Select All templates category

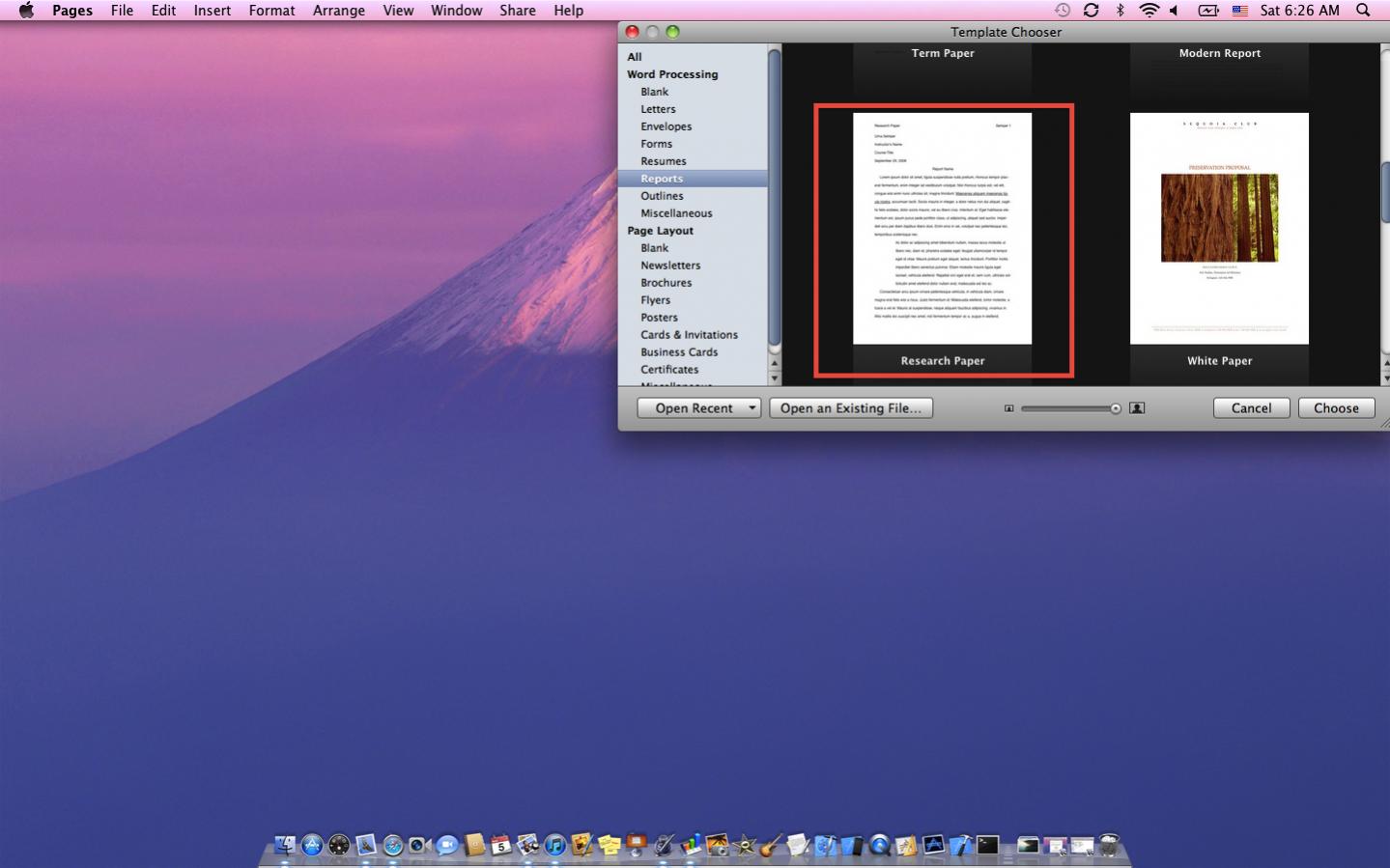tap(635, 57)
